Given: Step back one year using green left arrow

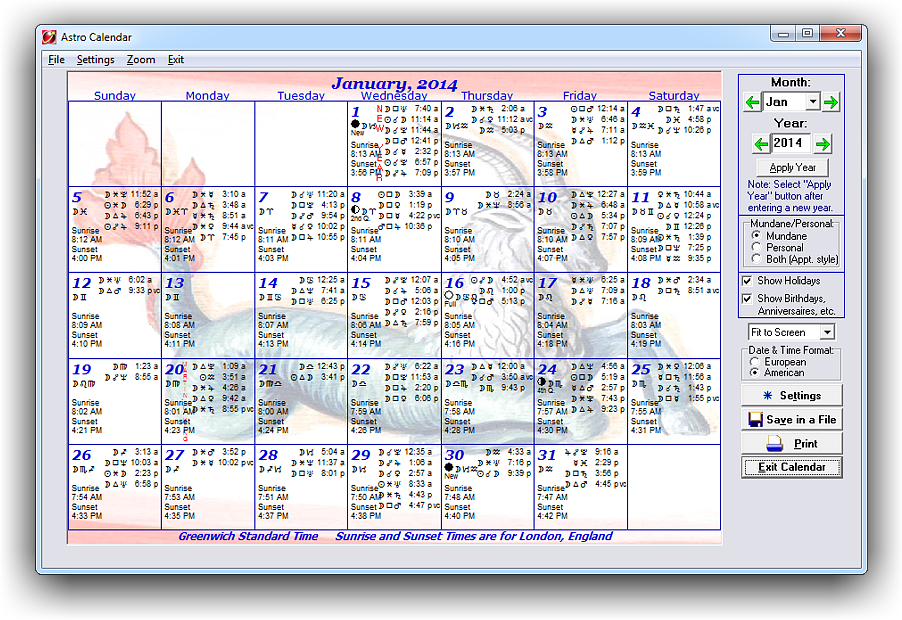Looking at the screenshot, I should [x=760, y=144].
